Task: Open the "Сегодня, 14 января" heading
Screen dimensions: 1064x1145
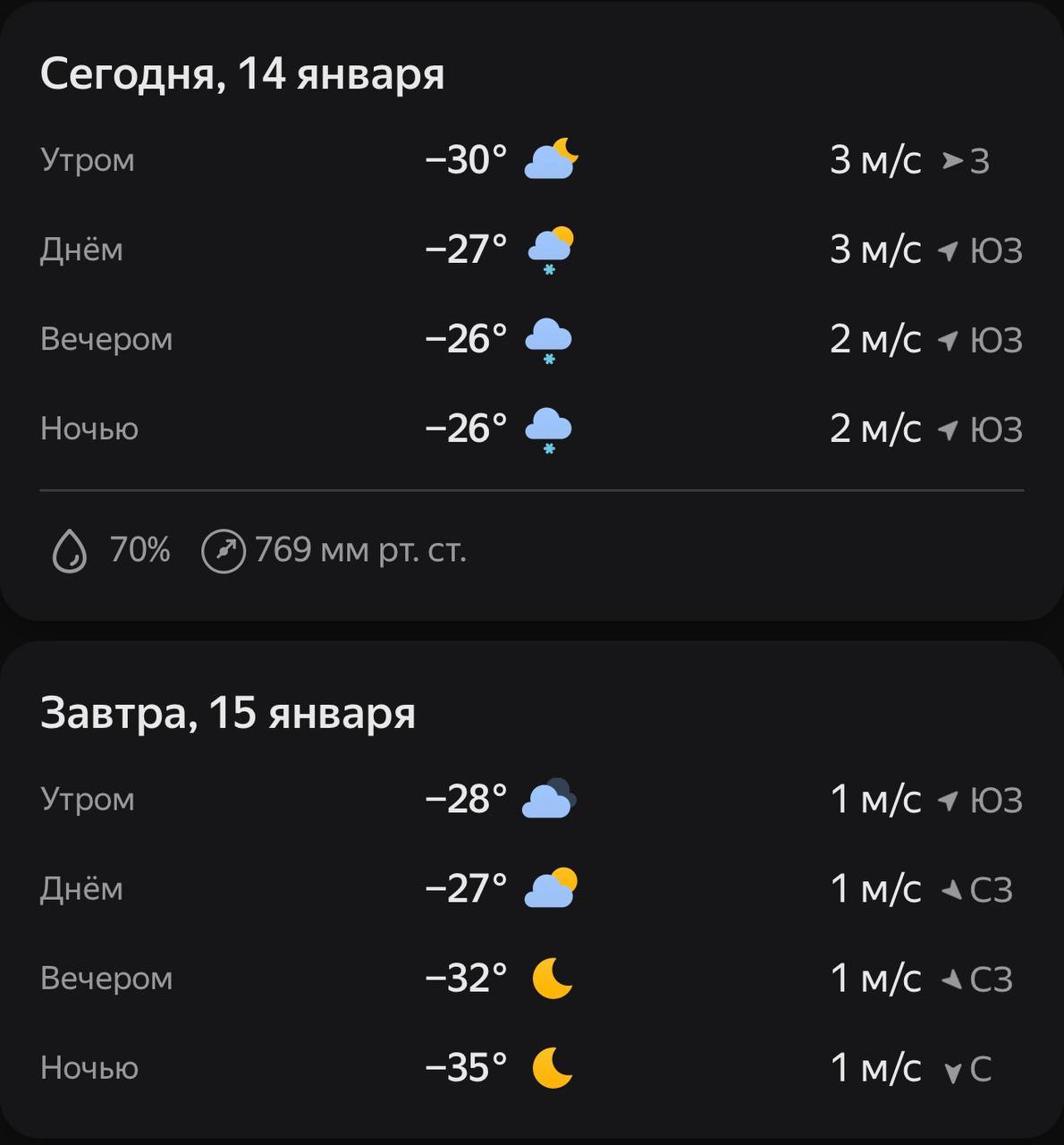Action: (242, 73)
